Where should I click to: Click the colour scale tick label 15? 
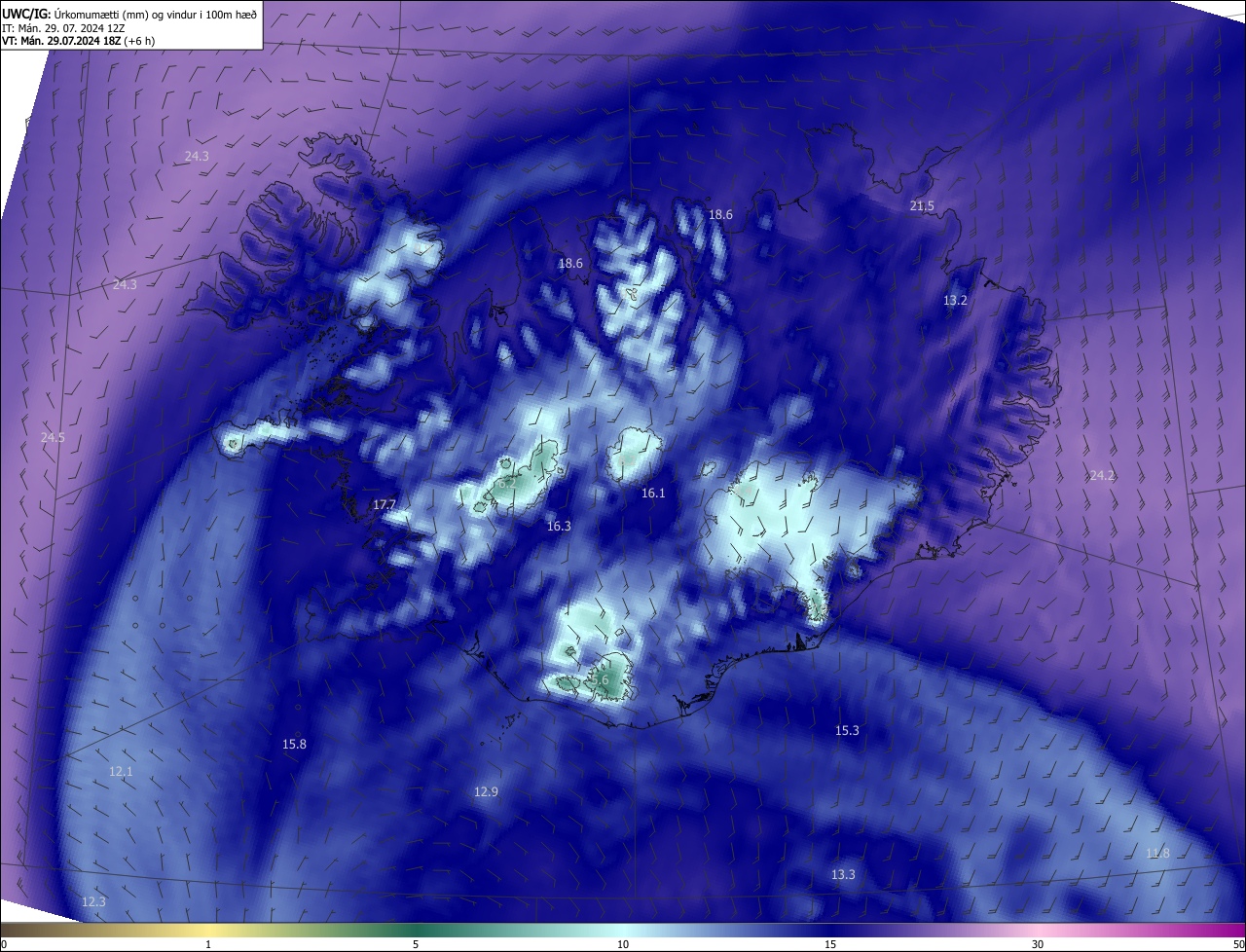click(x=830, y=944)
